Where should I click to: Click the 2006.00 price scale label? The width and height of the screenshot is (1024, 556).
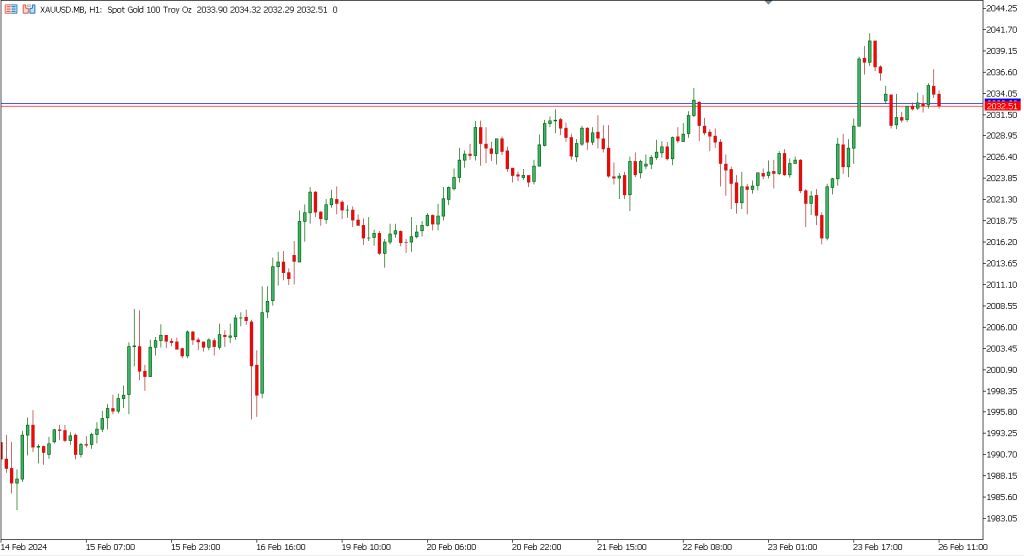1002,327
